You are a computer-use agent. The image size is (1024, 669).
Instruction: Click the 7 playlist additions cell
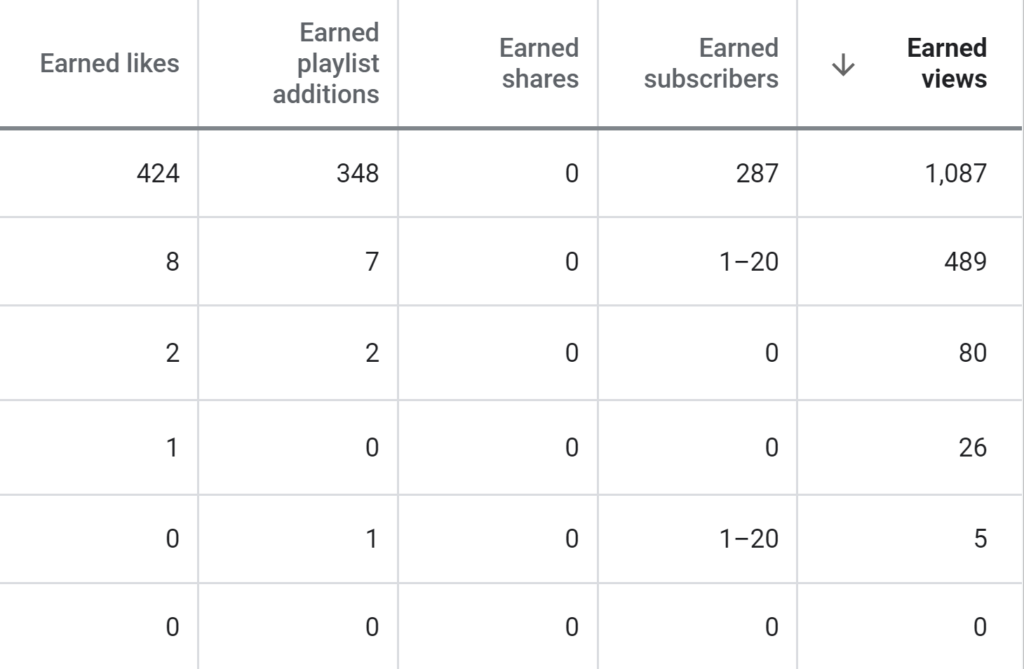click(x=372, y=262)
